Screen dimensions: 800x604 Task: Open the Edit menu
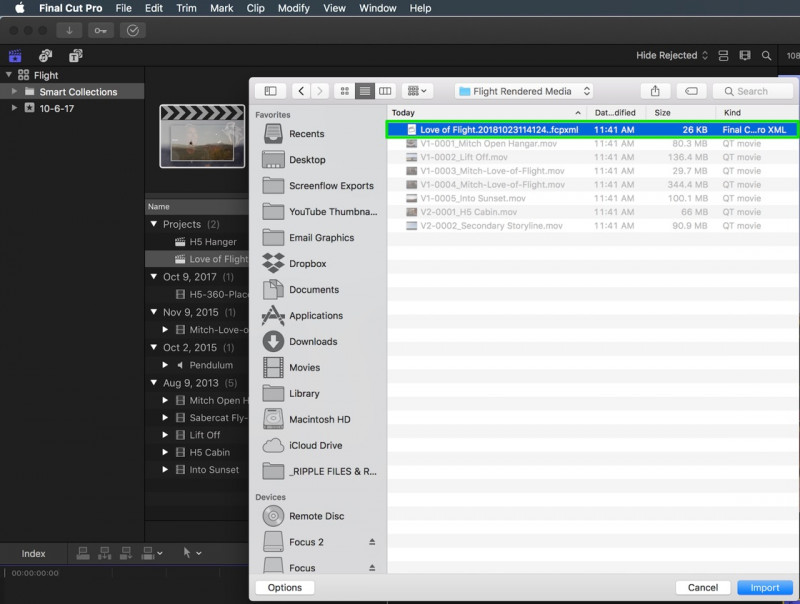click(154, 8)
